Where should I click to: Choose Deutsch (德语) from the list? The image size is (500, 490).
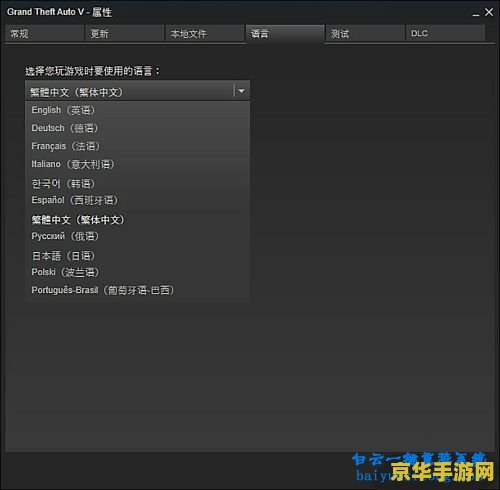tap(137, 128)
